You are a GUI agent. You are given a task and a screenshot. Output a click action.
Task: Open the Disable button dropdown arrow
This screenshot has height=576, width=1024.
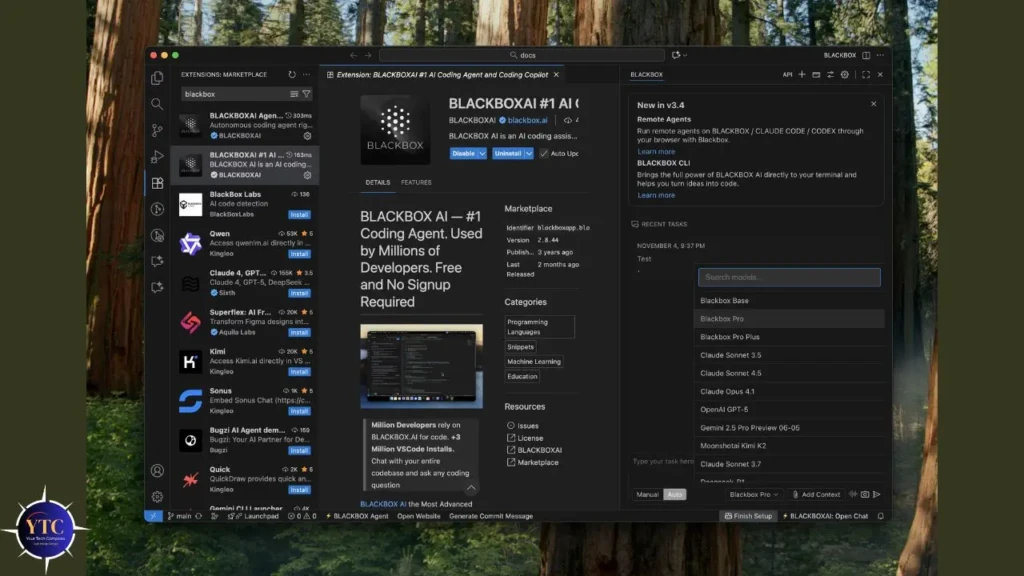(482, 153)
